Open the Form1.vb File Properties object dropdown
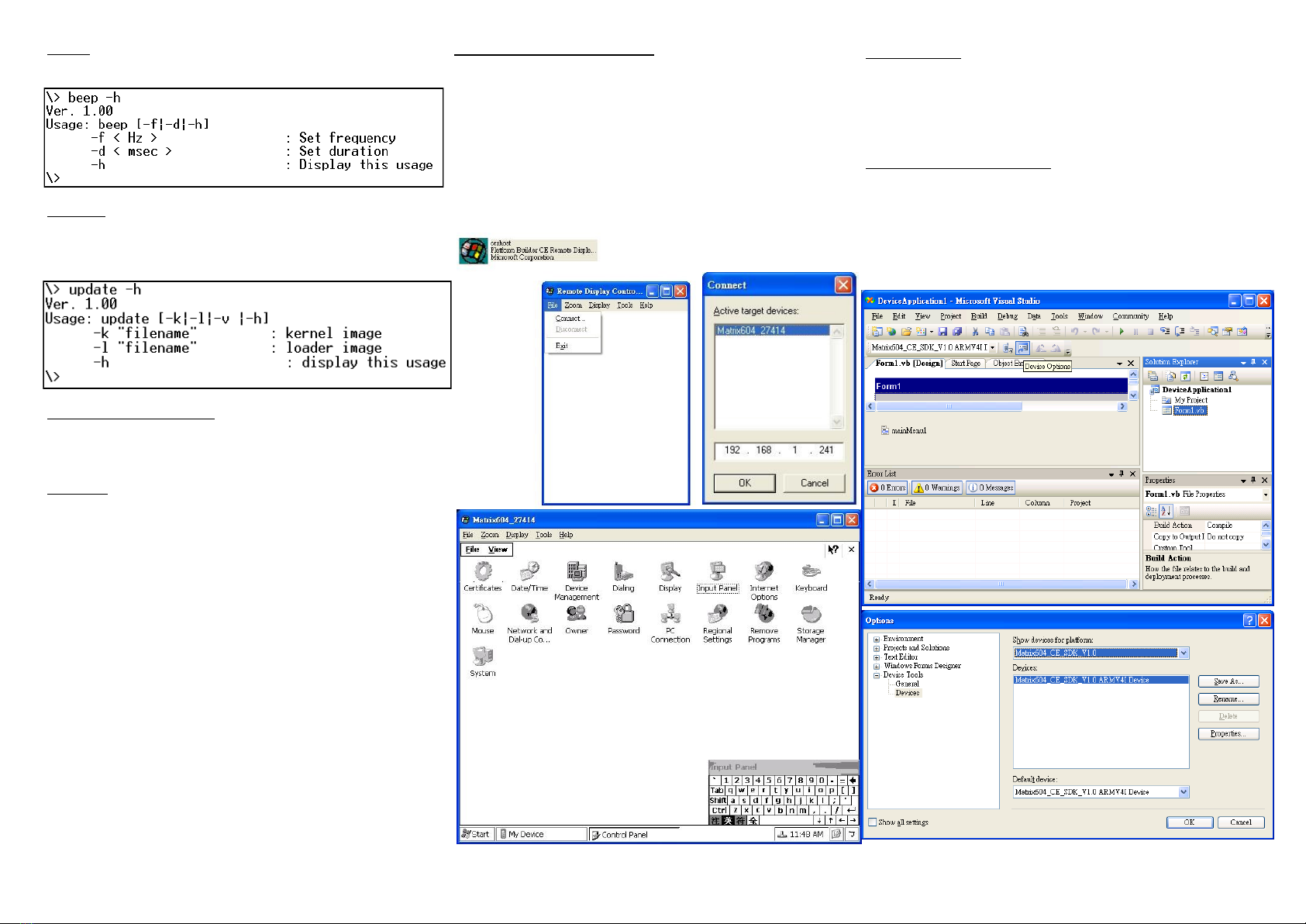The image size is (1306, 924). click(1266, 495)
